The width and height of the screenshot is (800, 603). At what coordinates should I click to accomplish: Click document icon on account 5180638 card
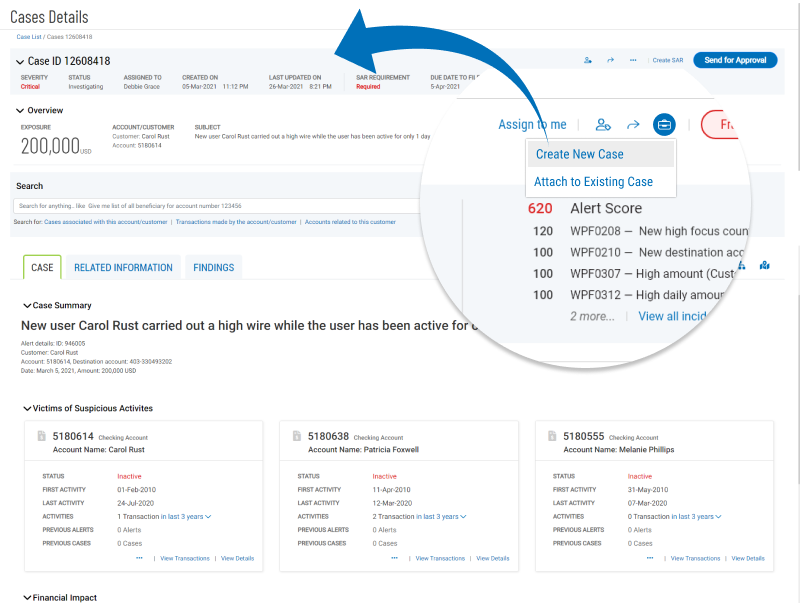point(297,436)
